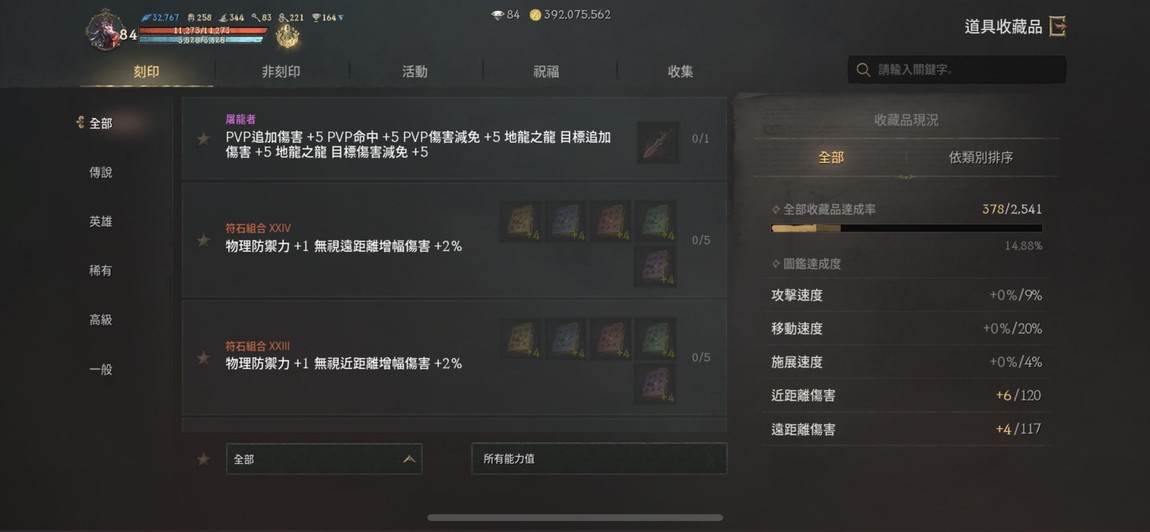The width and height of the screenshot is (1150, 532).
Task: Expand the 所有能力值 selector
Action: (599, 459)
